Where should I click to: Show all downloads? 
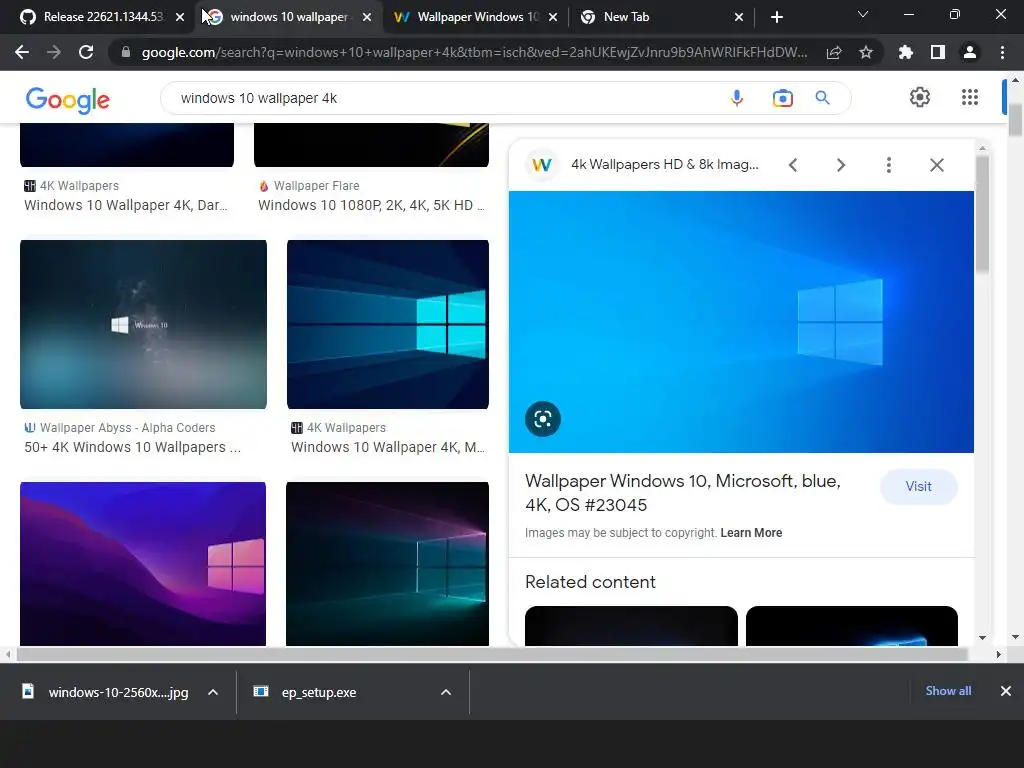coord(948,691)
